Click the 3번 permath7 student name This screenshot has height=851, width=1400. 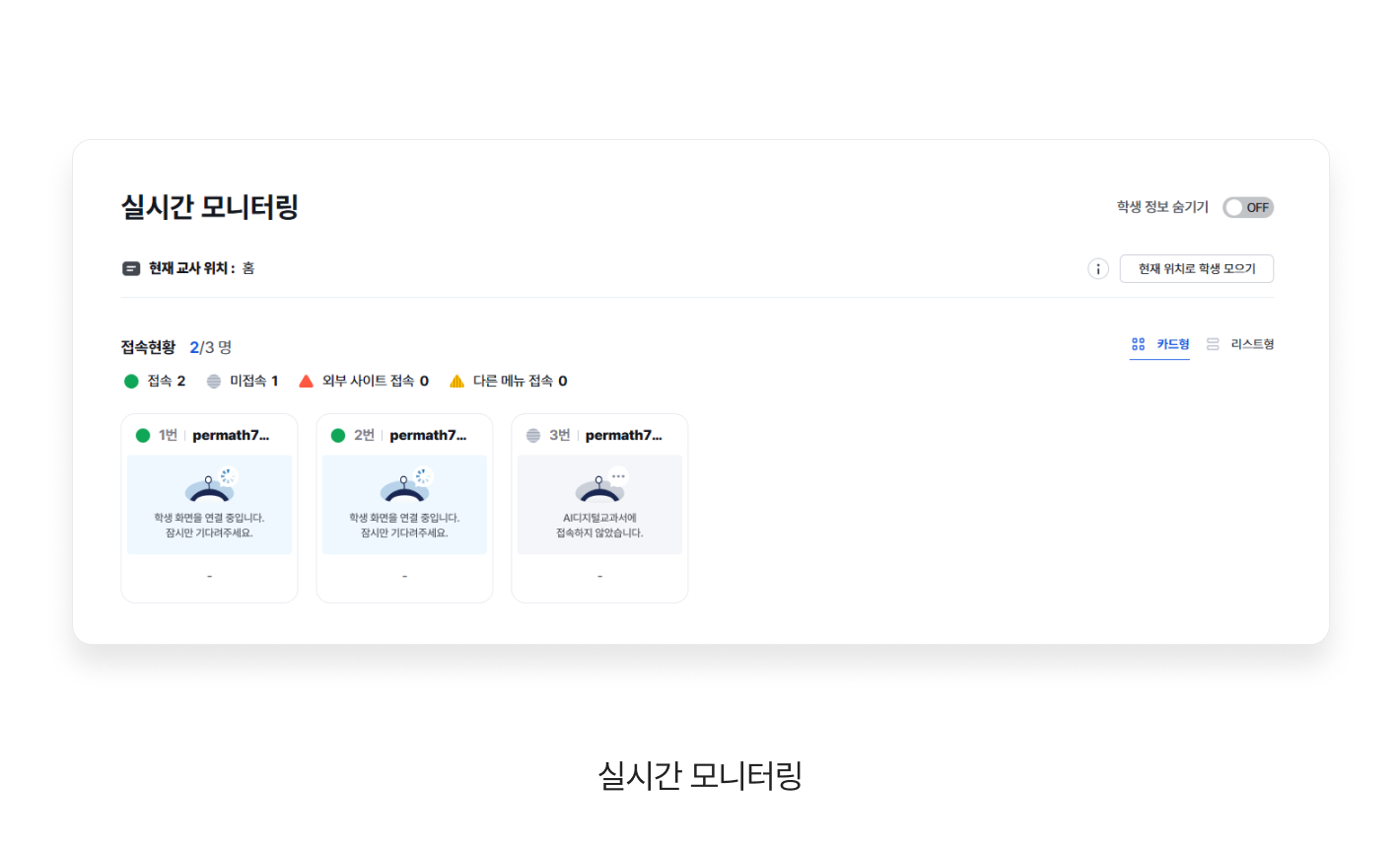coord(624,435)
